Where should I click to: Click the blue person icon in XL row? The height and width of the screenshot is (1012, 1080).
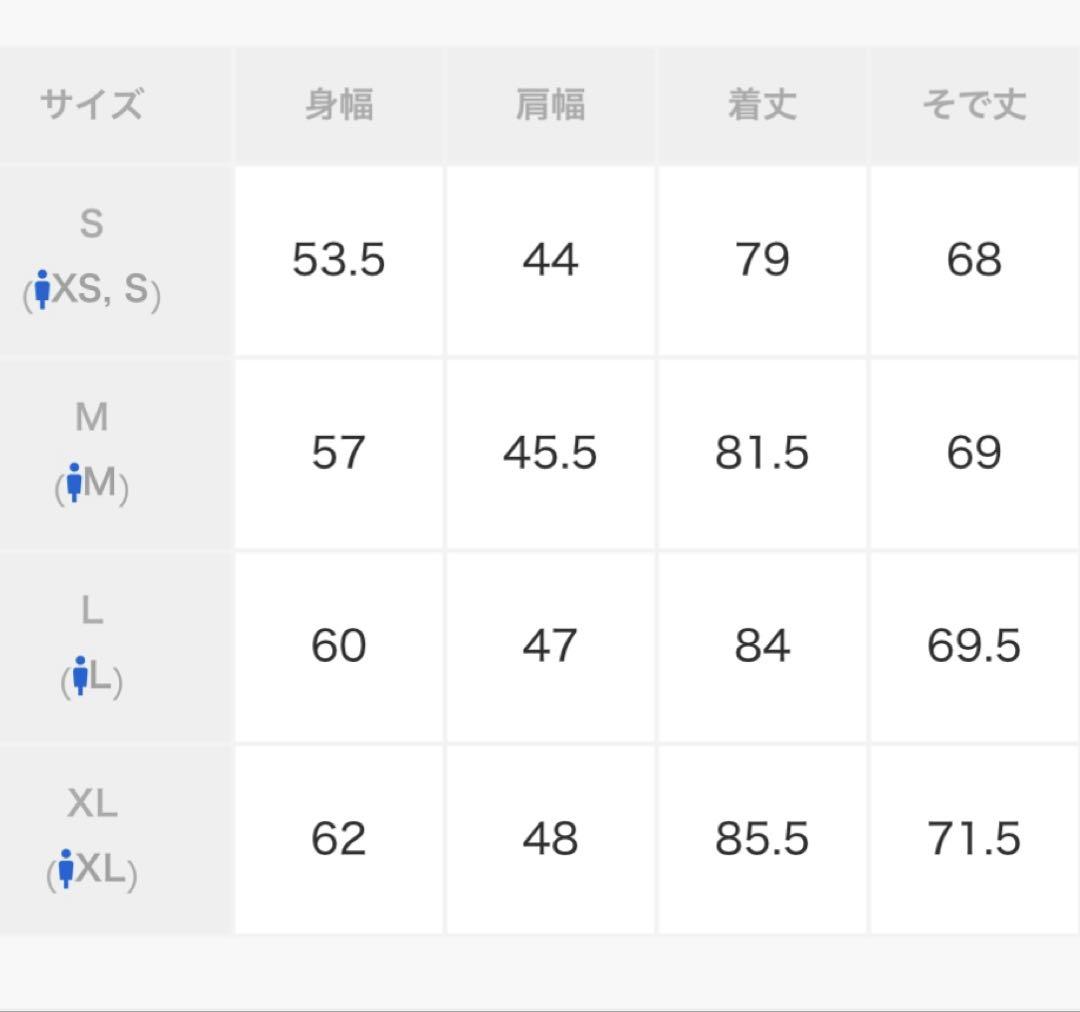coord(66,868)
